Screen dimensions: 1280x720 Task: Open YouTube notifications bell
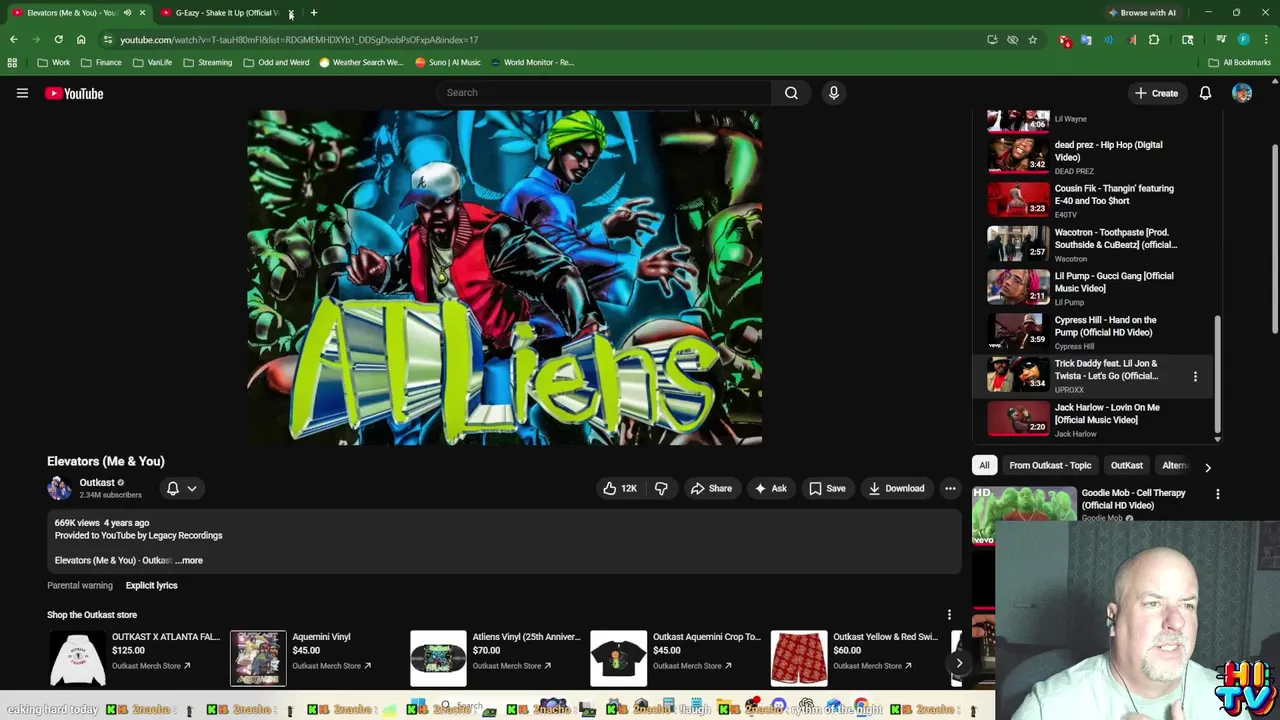(1205, 93)
